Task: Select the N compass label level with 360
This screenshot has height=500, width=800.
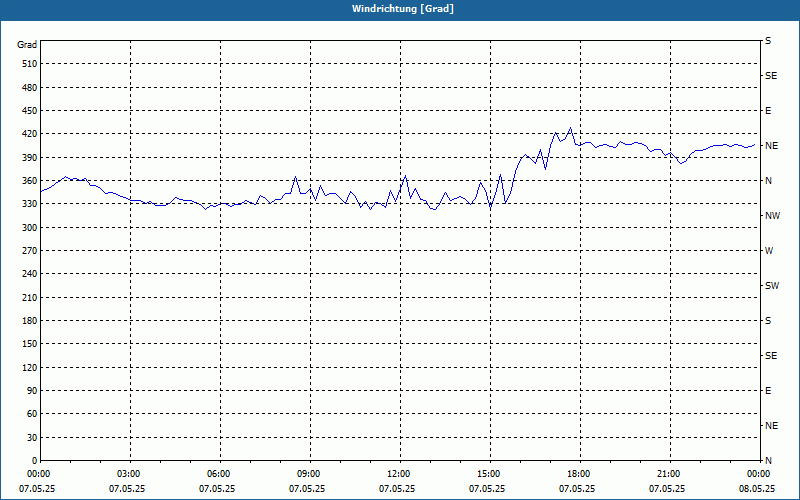Action: point(768,181)
